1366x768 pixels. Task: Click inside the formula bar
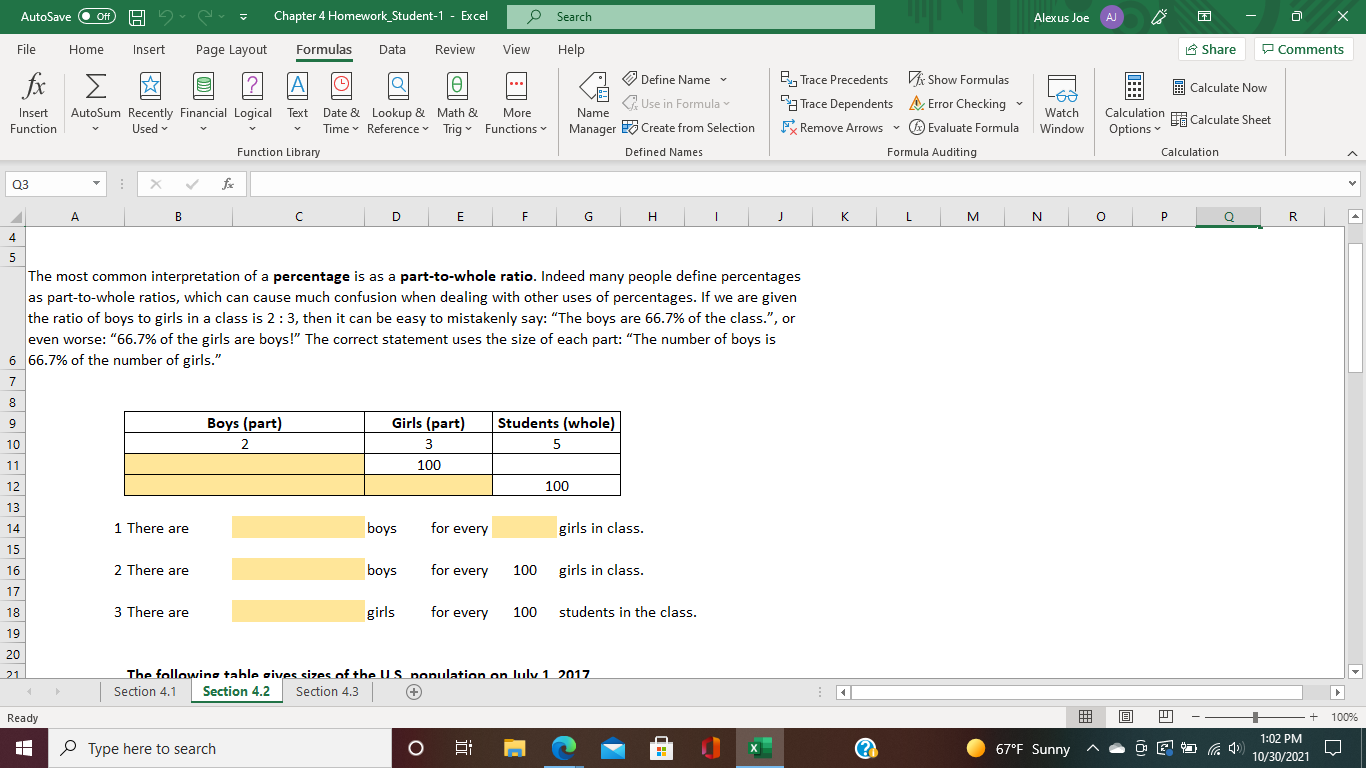click(700, 183)
